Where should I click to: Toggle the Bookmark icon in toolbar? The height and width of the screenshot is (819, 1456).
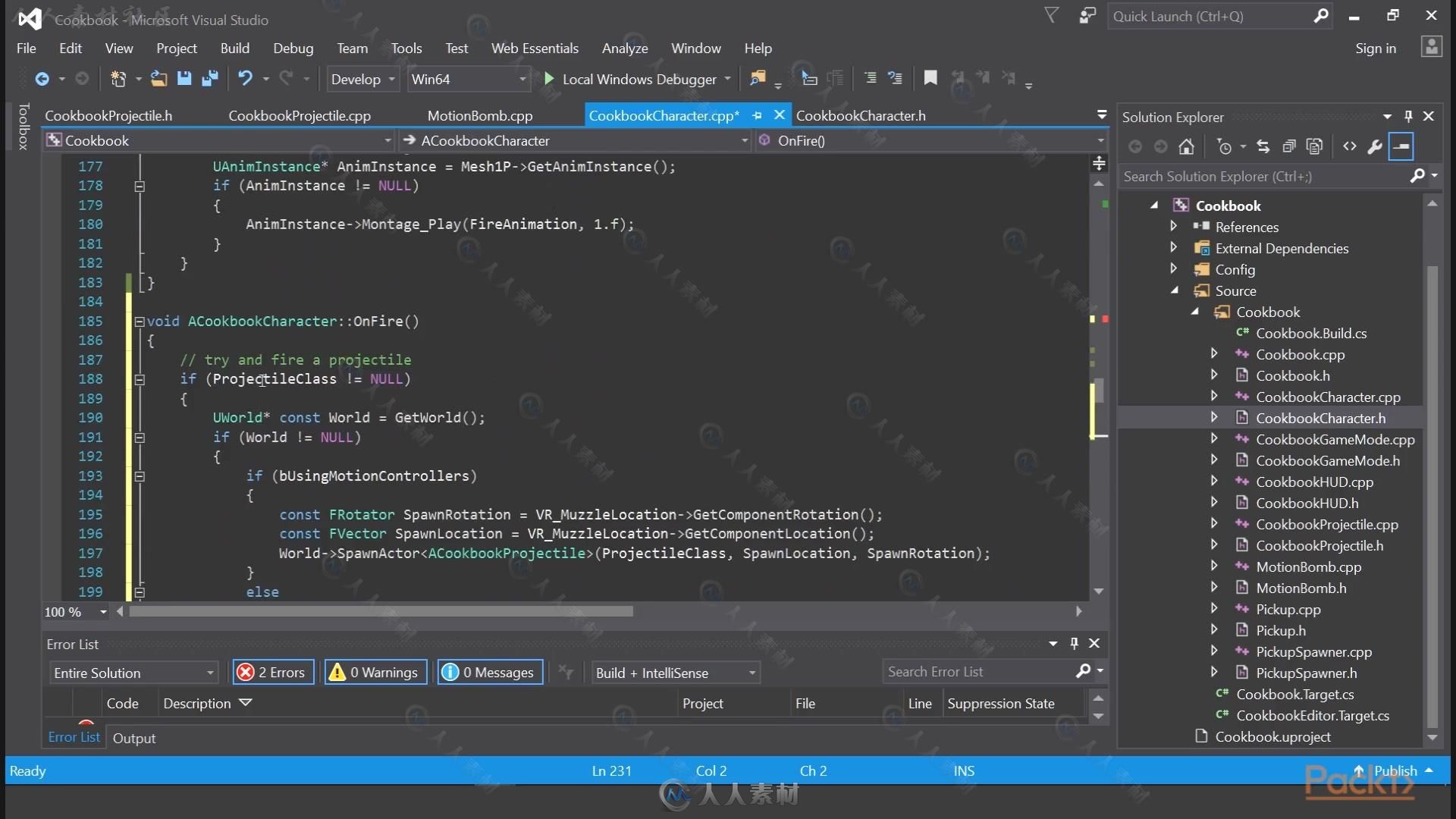pyautogui.click(x=929, y=78)
